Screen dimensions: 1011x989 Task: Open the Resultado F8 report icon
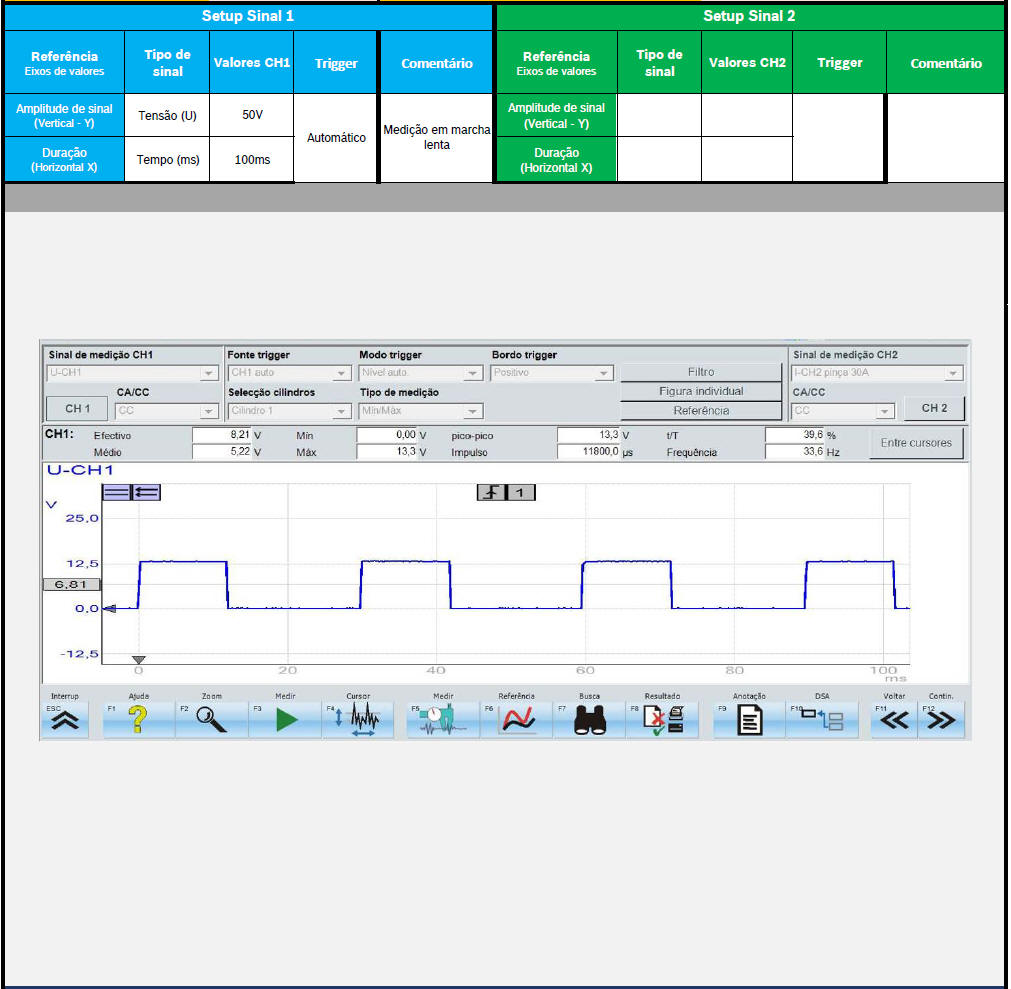(x=662, y=719)
